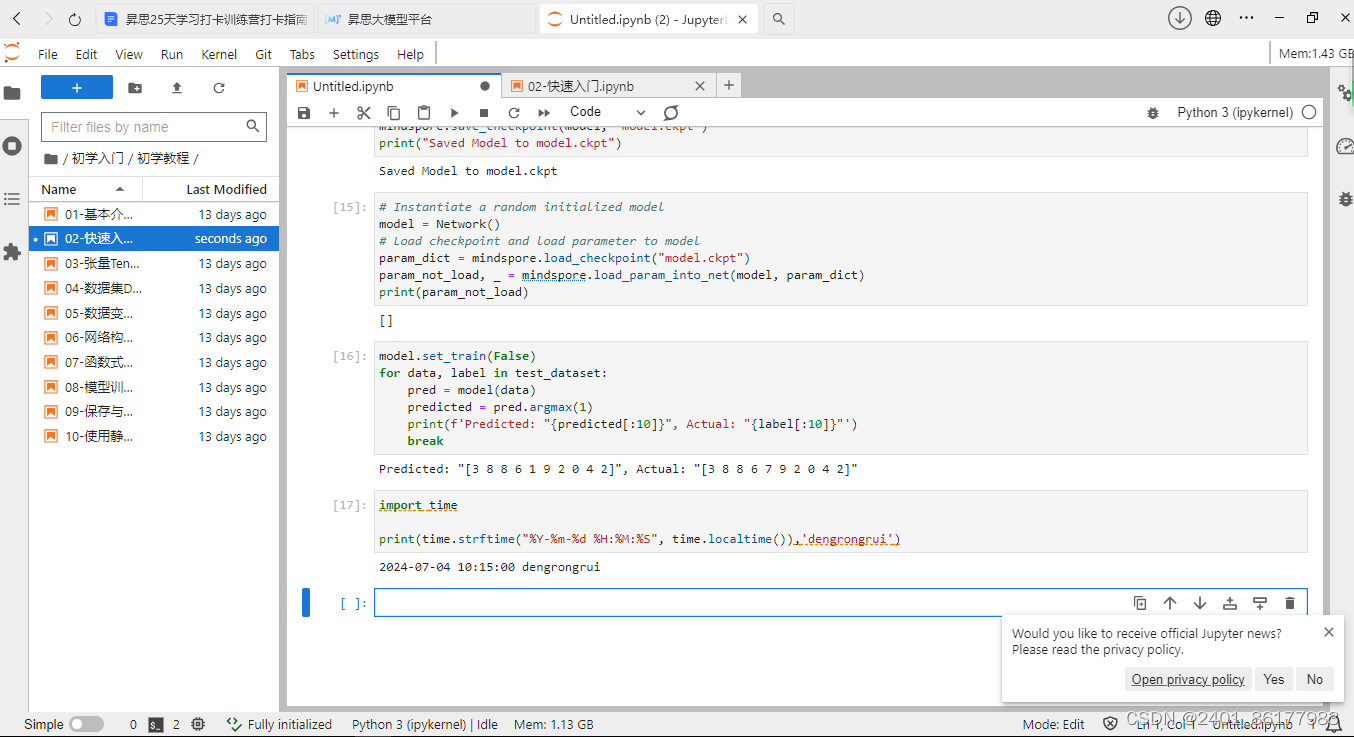Click the empty code cell input
The width and height of the screenshot is (1354, 737).
coord(840,603)
